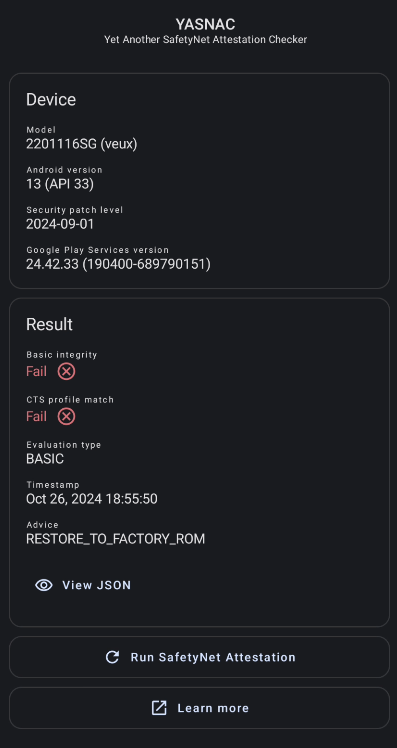Click the Result card heading
This screenshot has width=397, height=748.
click(x=49, y=324)
